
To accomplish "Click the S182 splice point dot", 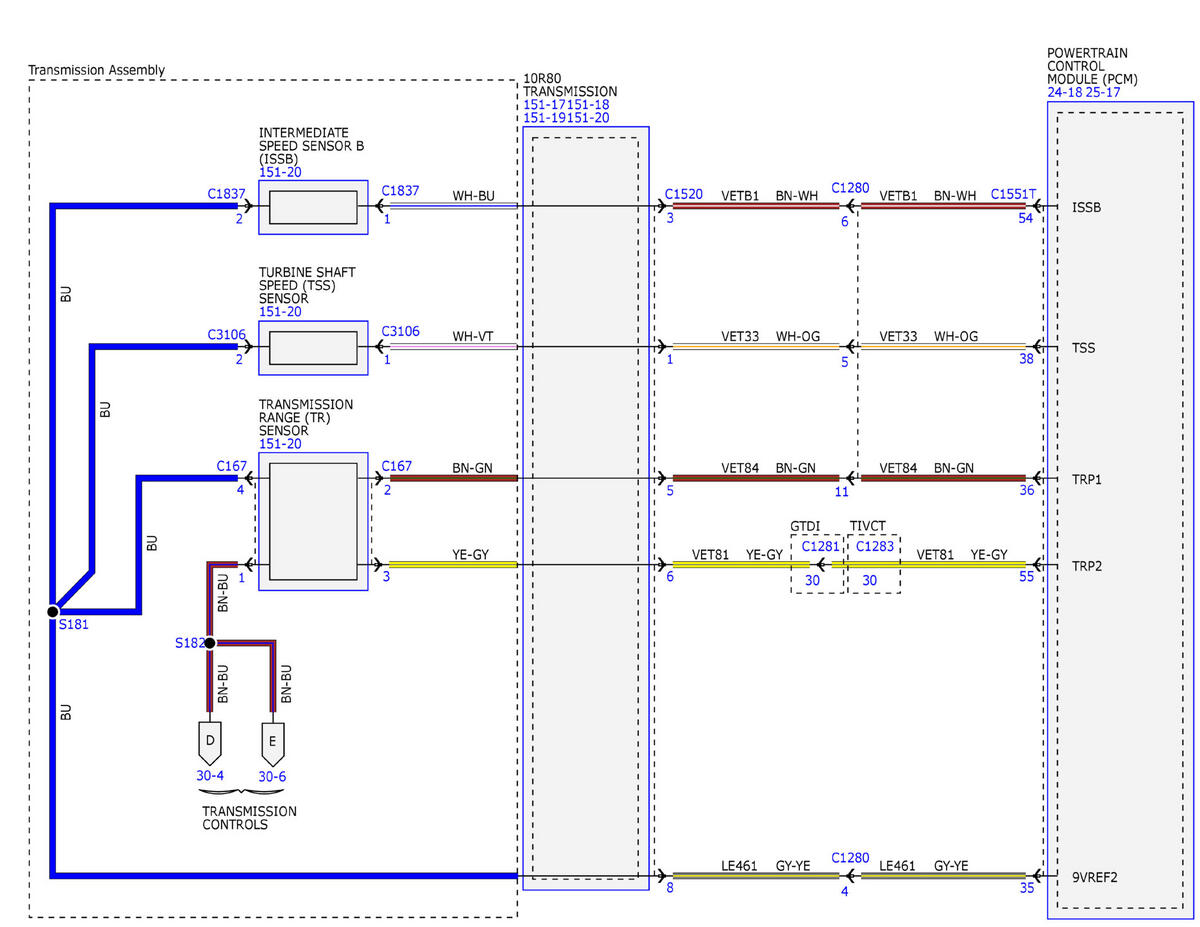I will pyautogui.click(x=210, y=643).
